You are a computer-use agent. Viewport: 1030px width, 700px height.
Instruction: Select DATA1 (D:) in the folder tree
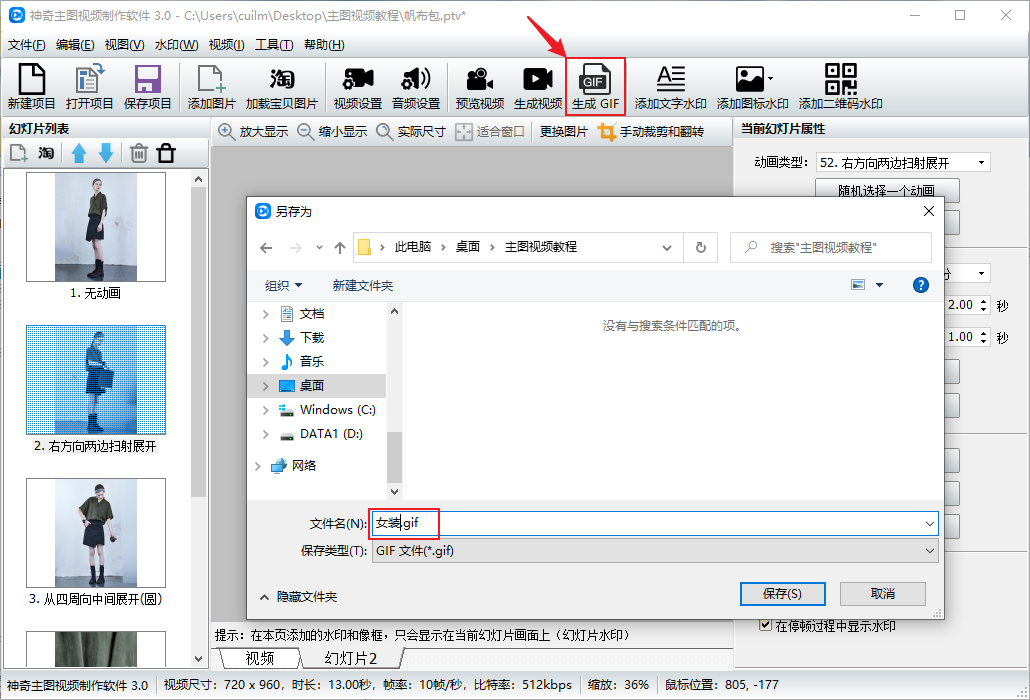tap(331, 434)
